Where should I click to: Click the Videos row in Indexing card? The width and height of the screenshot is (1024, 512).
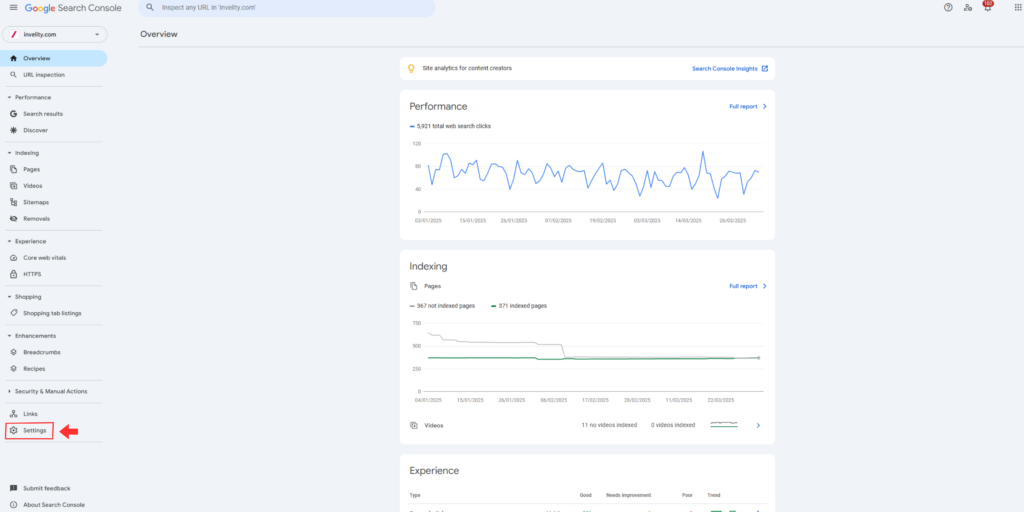click(x=587, y=425)
